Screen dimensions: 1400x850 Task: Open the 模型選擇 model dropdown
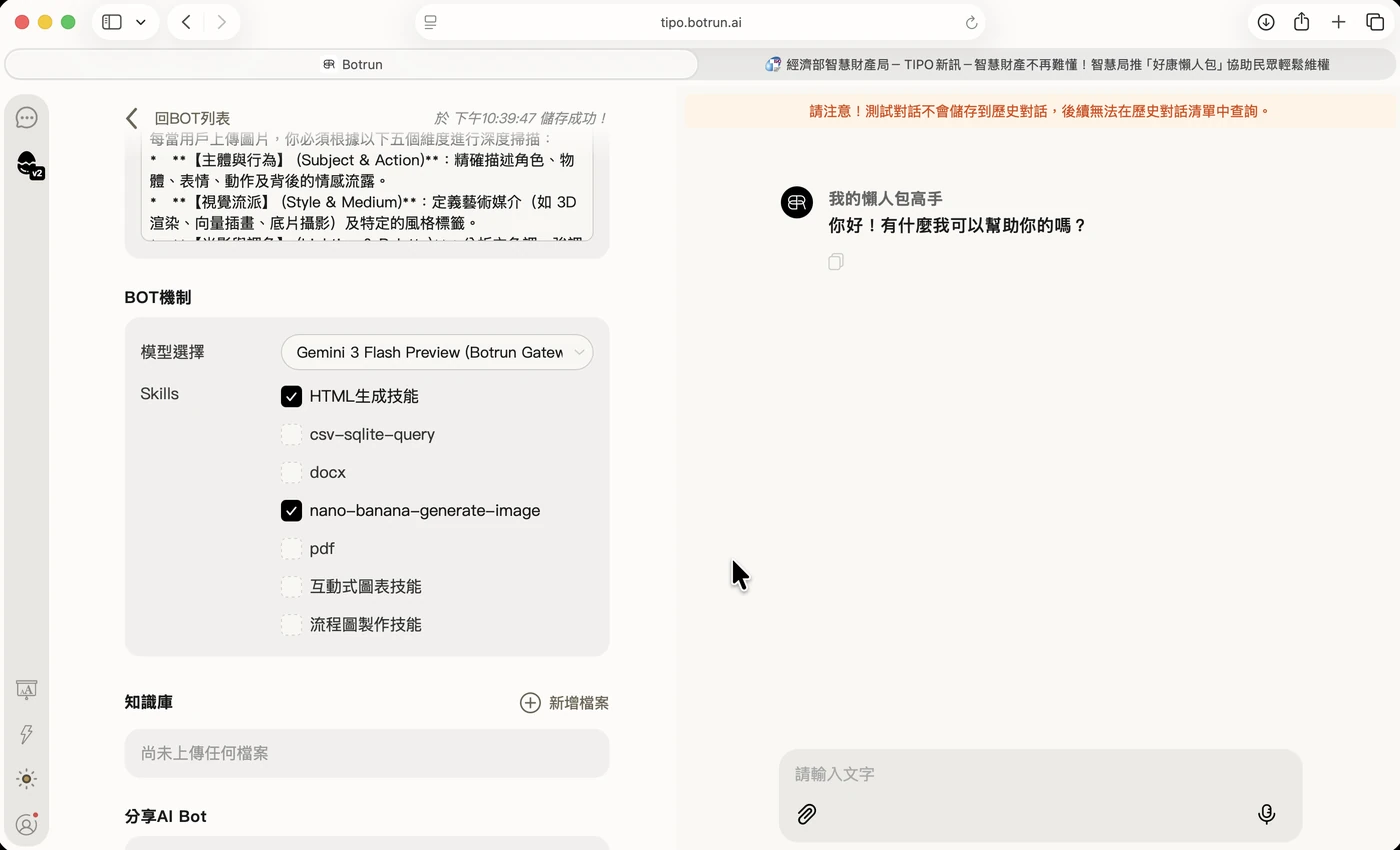point(437,352)
